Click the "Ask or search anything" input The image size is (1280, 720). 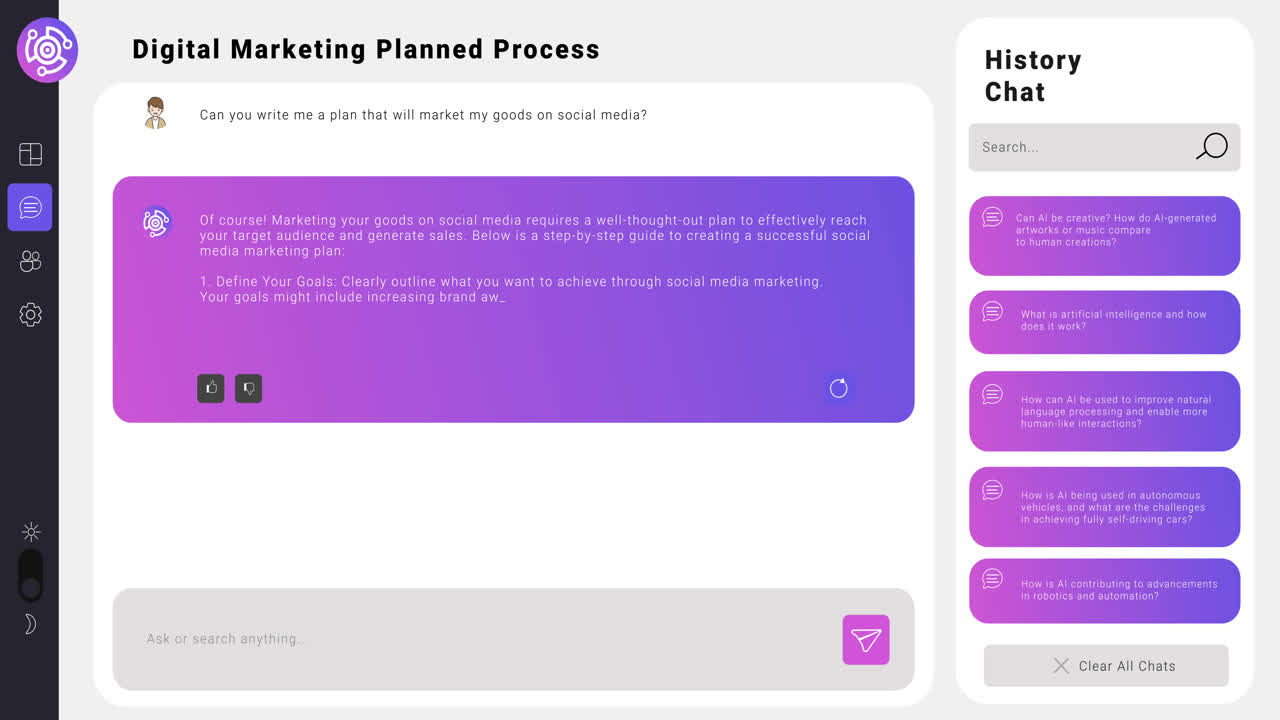coord(480,639)
